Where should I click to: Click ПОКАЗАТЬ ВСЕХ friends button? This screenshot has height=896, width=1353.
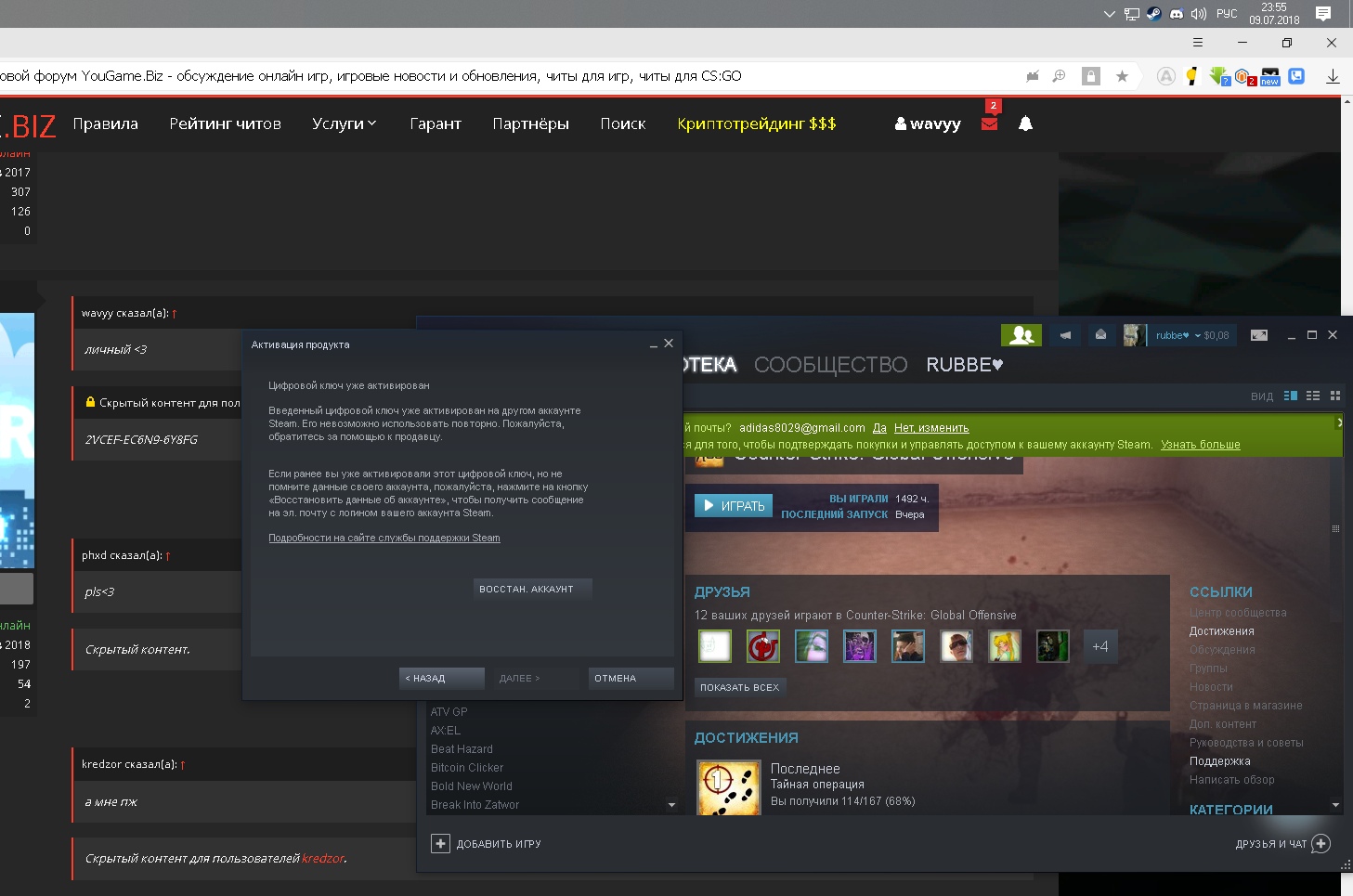pos(740,687)
